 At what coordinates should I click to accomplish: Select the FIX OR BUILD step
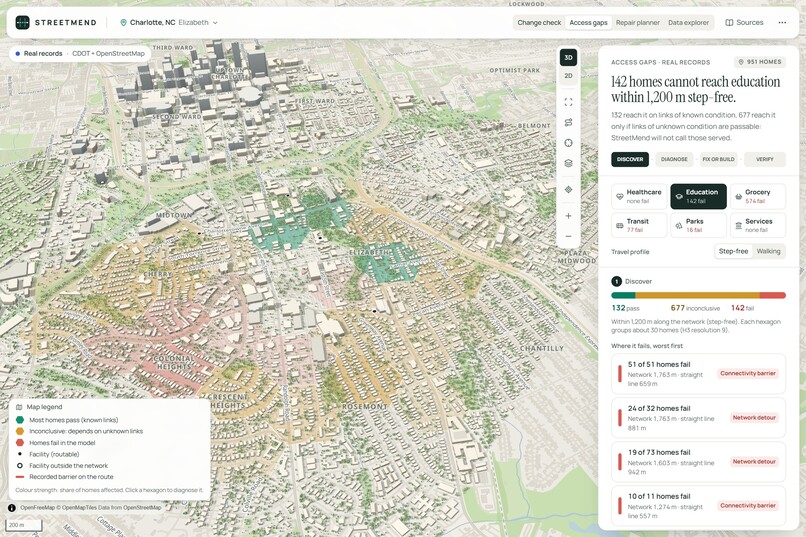point(718,159)
